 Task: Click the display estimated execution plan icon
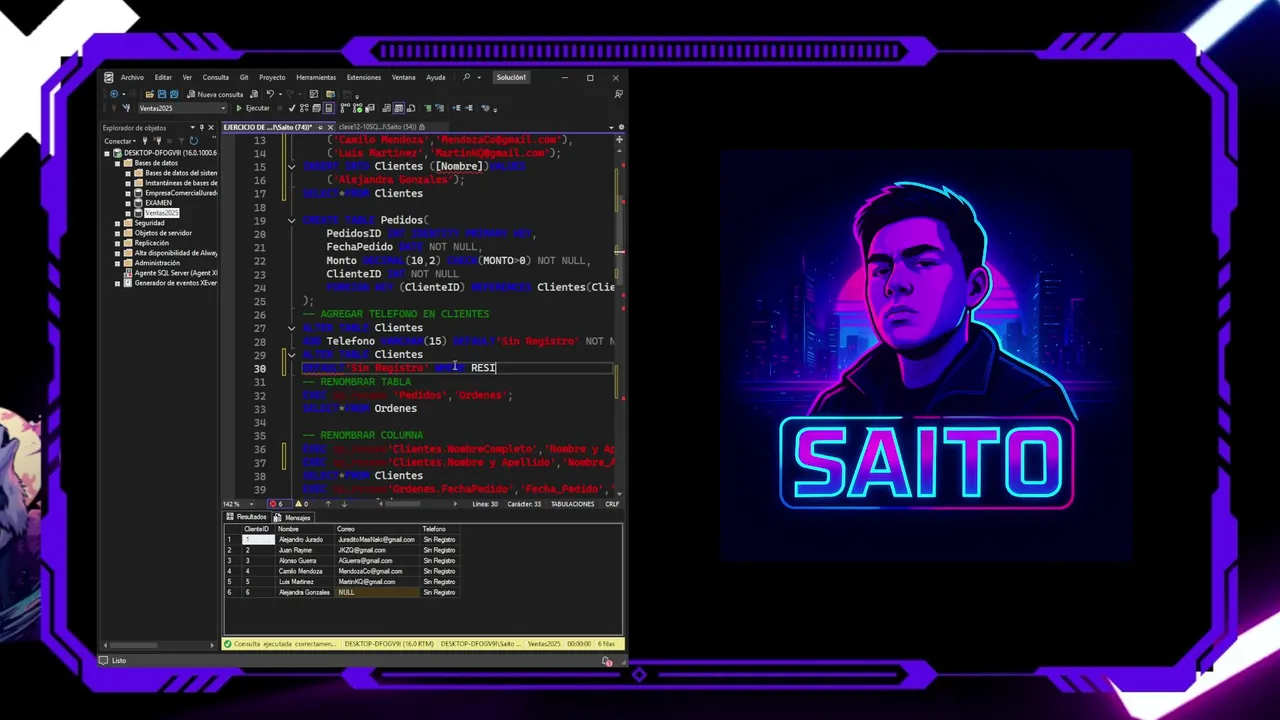[303, 108]
